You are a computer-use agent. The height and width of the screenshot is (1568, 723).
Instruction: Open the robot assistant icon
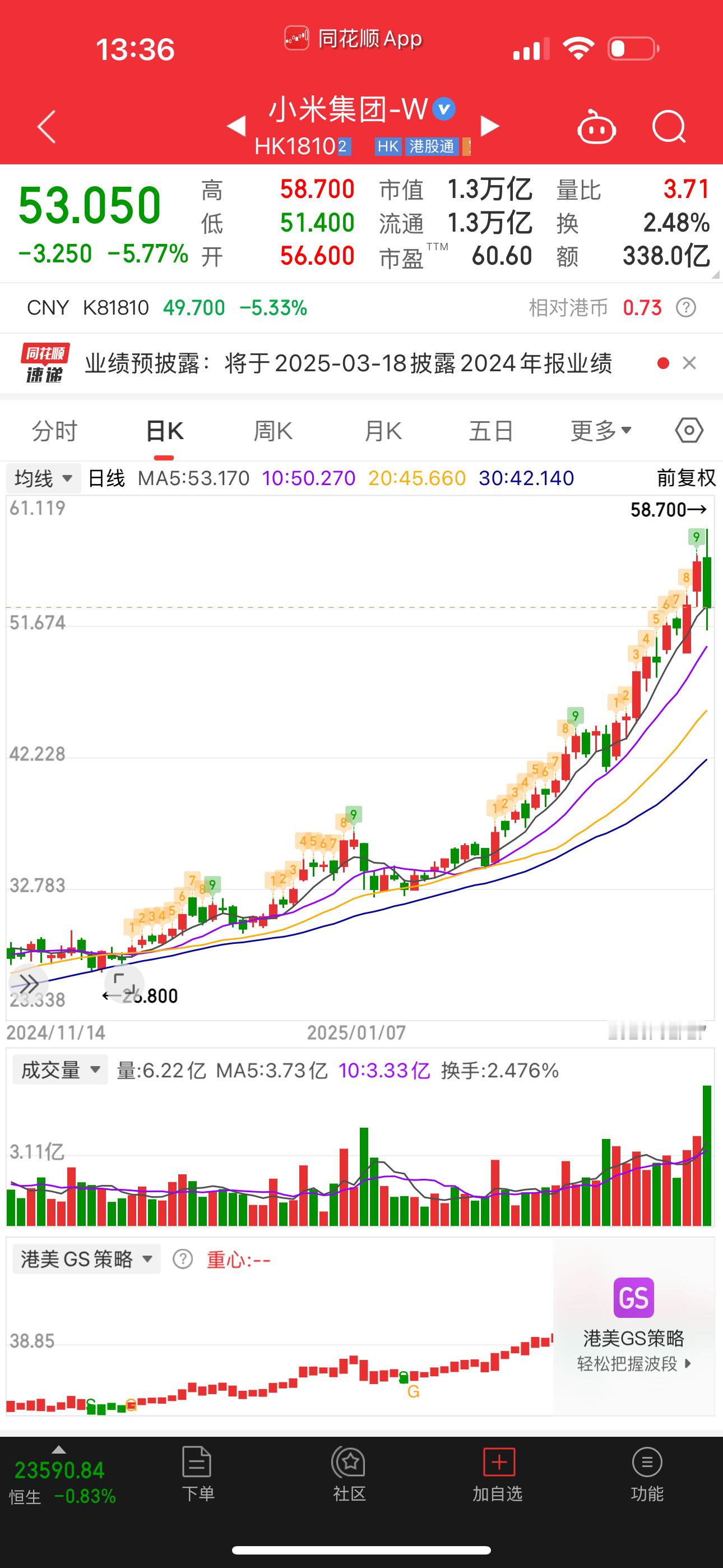[x=596, y=127]
